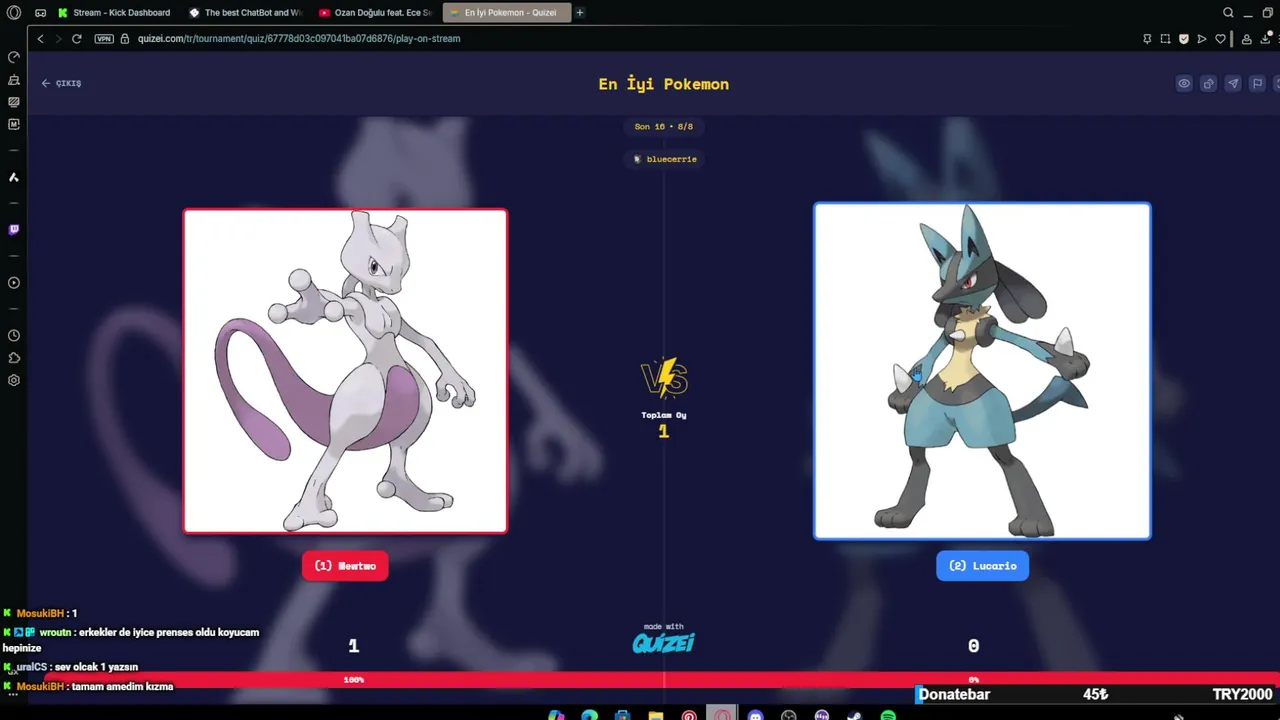Click MosukiBH's "tamam amedim kızma" chat line

tap(89, 687)
